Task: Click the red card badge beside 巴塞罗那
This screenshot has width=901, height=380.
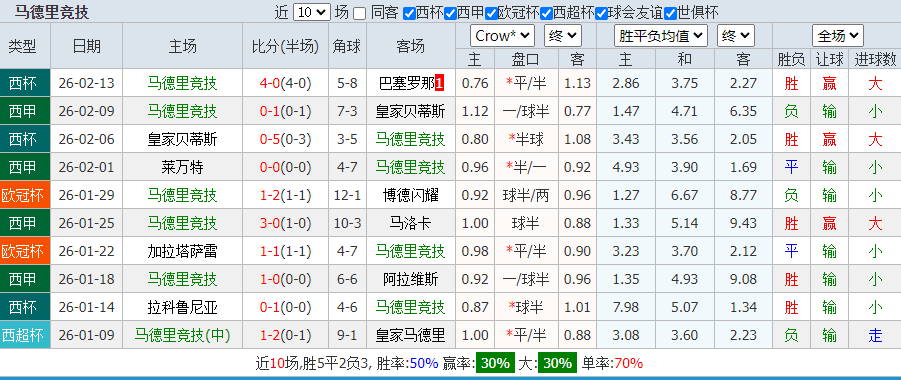Action: point(440,83)
